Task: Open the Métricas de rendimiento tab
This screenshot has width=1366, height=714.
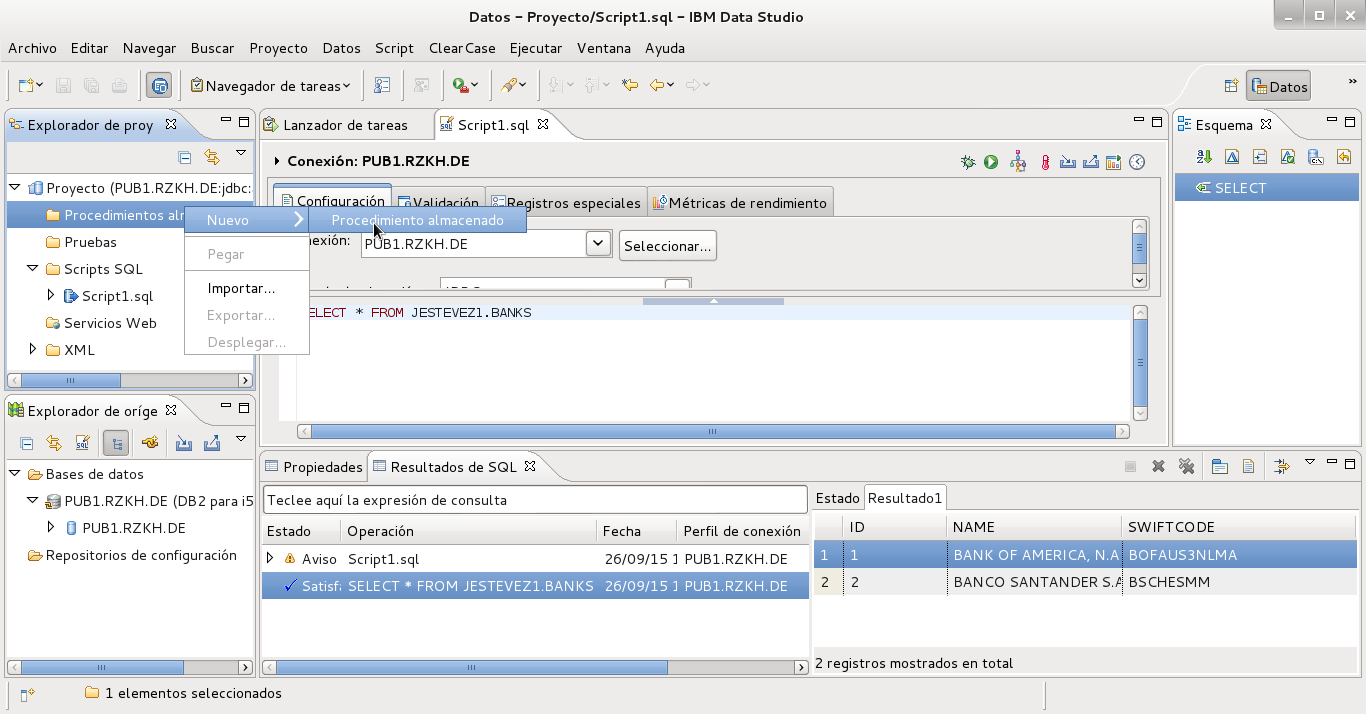Action: 740,202
